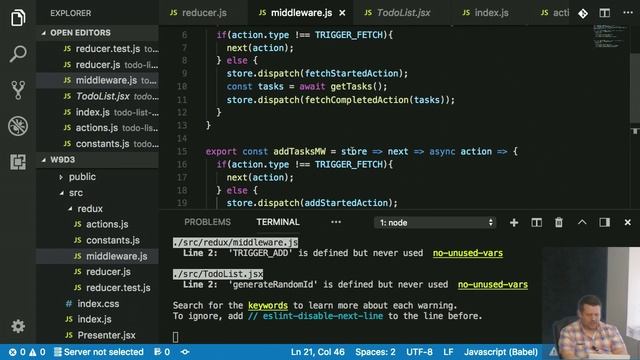Viewport: 640px width, 360px height.
Task: Open index.css in file tree
Action: click(x=97, y=304)
